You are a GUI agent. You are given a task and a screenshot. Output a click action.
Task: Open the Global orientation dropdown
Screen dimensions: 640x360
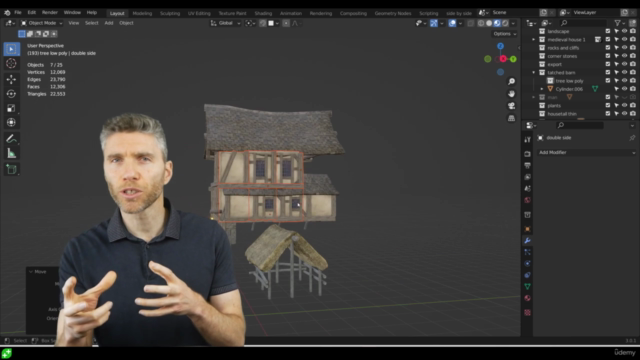pyautogui.click(x=225, y=23)
